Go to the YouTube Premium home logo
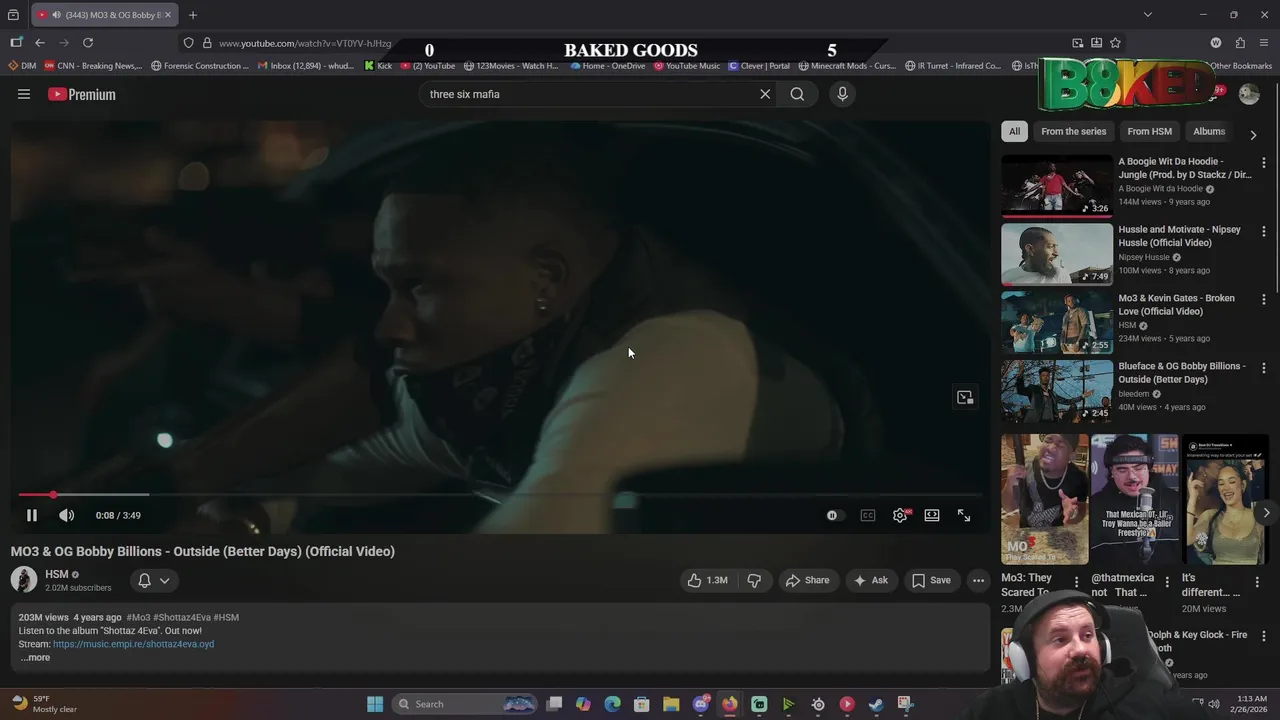The width and height of the screenshot is (1280, 720). click(x=82, y=94)
